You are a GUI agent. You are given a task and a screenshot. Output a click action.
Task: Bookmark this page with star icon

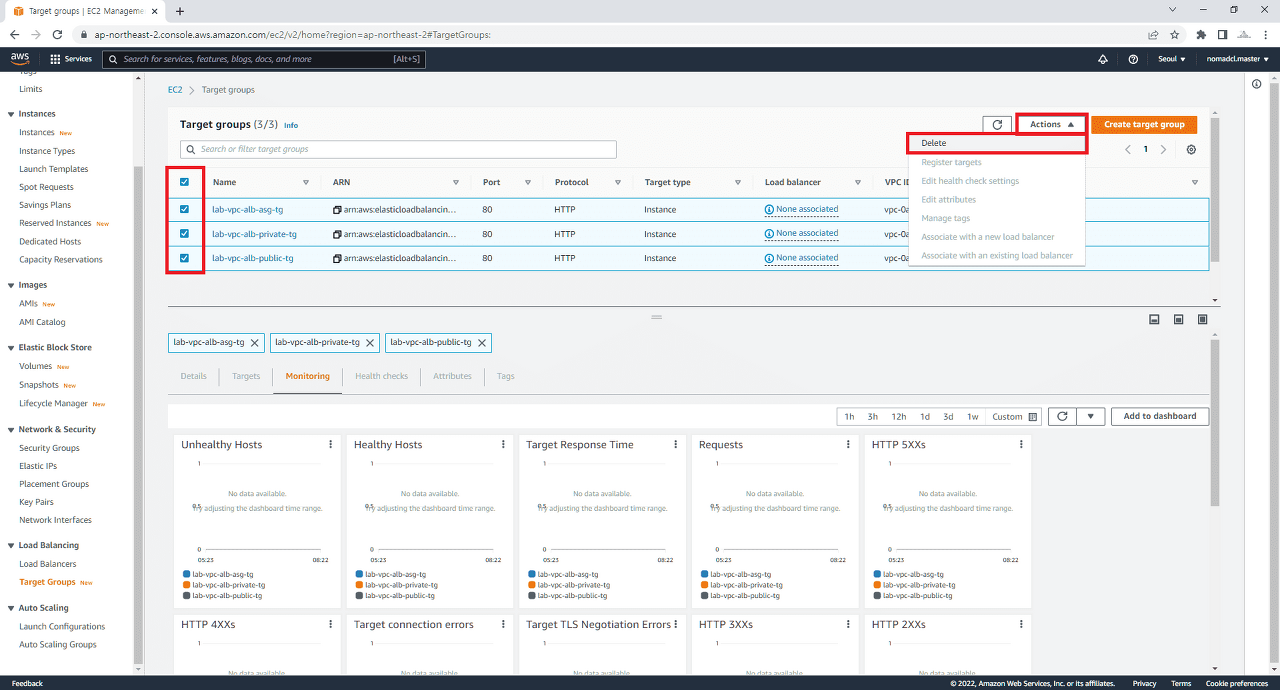point(1174,34)
